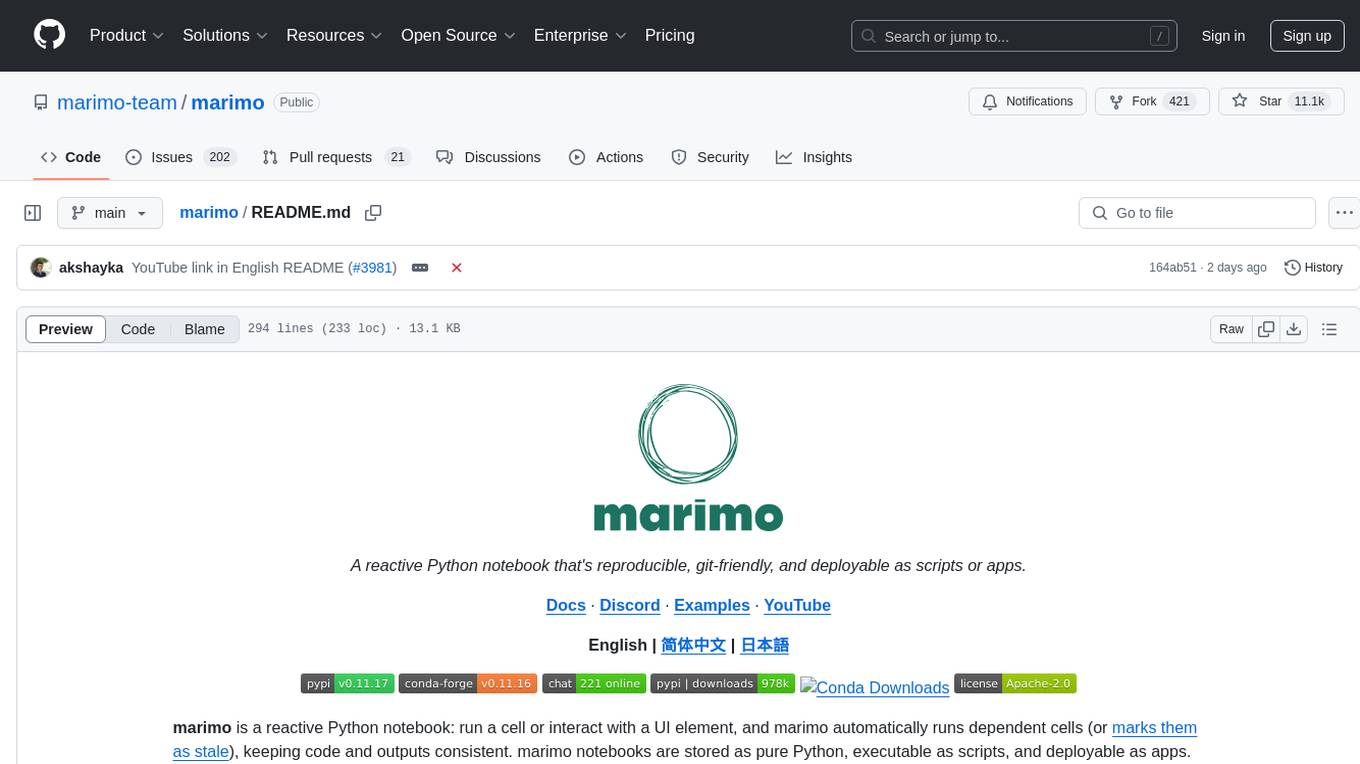Go to the Discussions tab
Viewport: 1360px width, 764px height.
tap(489, 157)
